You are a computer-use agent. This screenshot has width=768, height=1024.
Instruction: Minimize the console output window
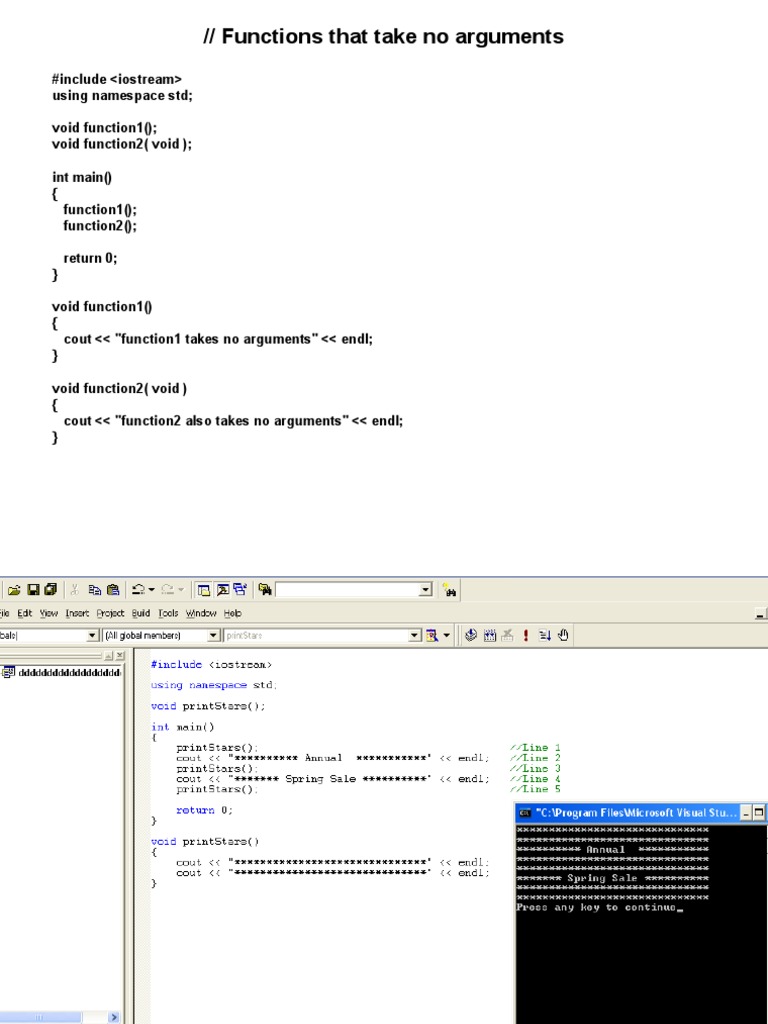pos(746,813)
